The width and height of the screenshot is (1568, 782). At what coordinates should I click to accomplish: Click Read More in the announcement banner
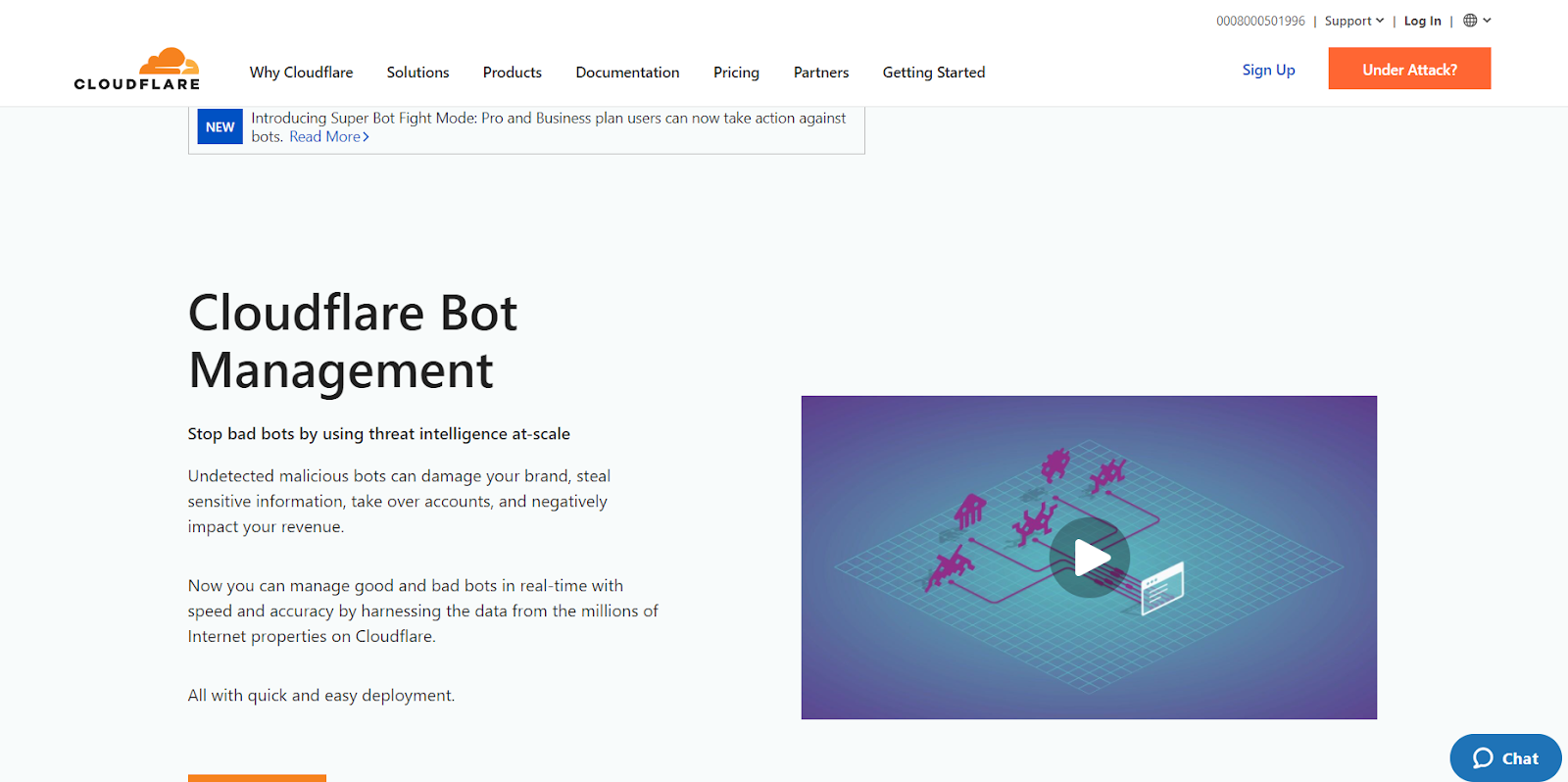(329, 137)
